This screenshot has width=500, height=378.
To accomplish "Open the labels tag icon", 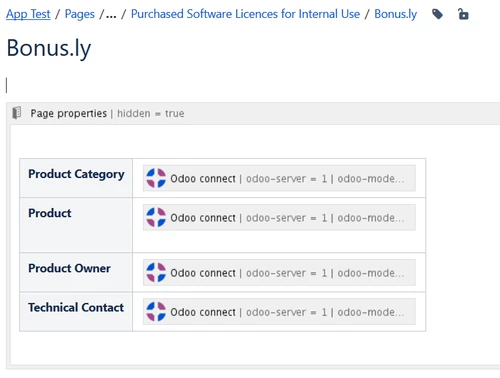I will [x=437, y=14].
